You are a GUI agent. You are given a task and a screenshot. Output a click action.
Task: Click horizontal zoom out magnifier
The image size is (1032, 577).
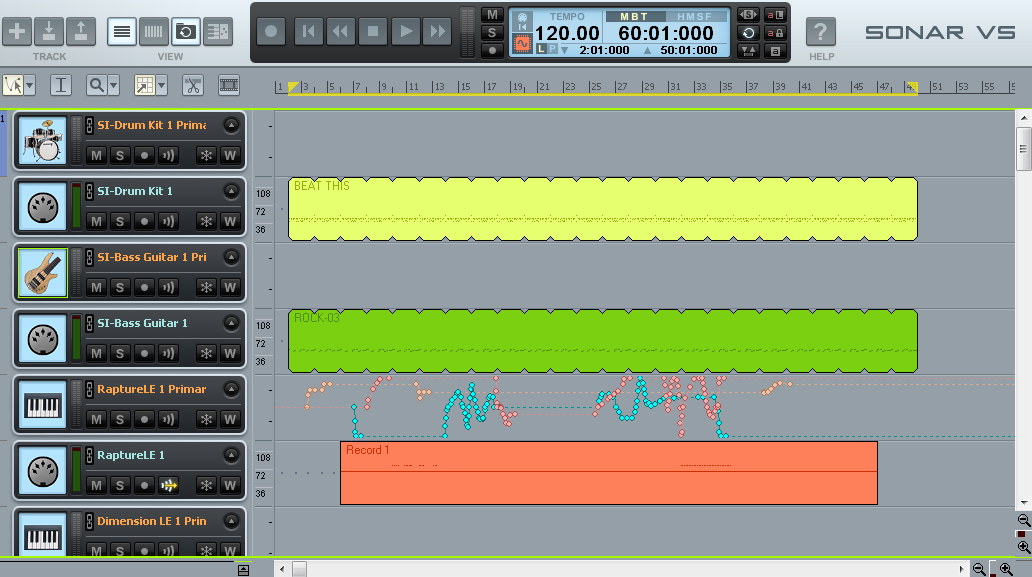[x=979, y=569]
